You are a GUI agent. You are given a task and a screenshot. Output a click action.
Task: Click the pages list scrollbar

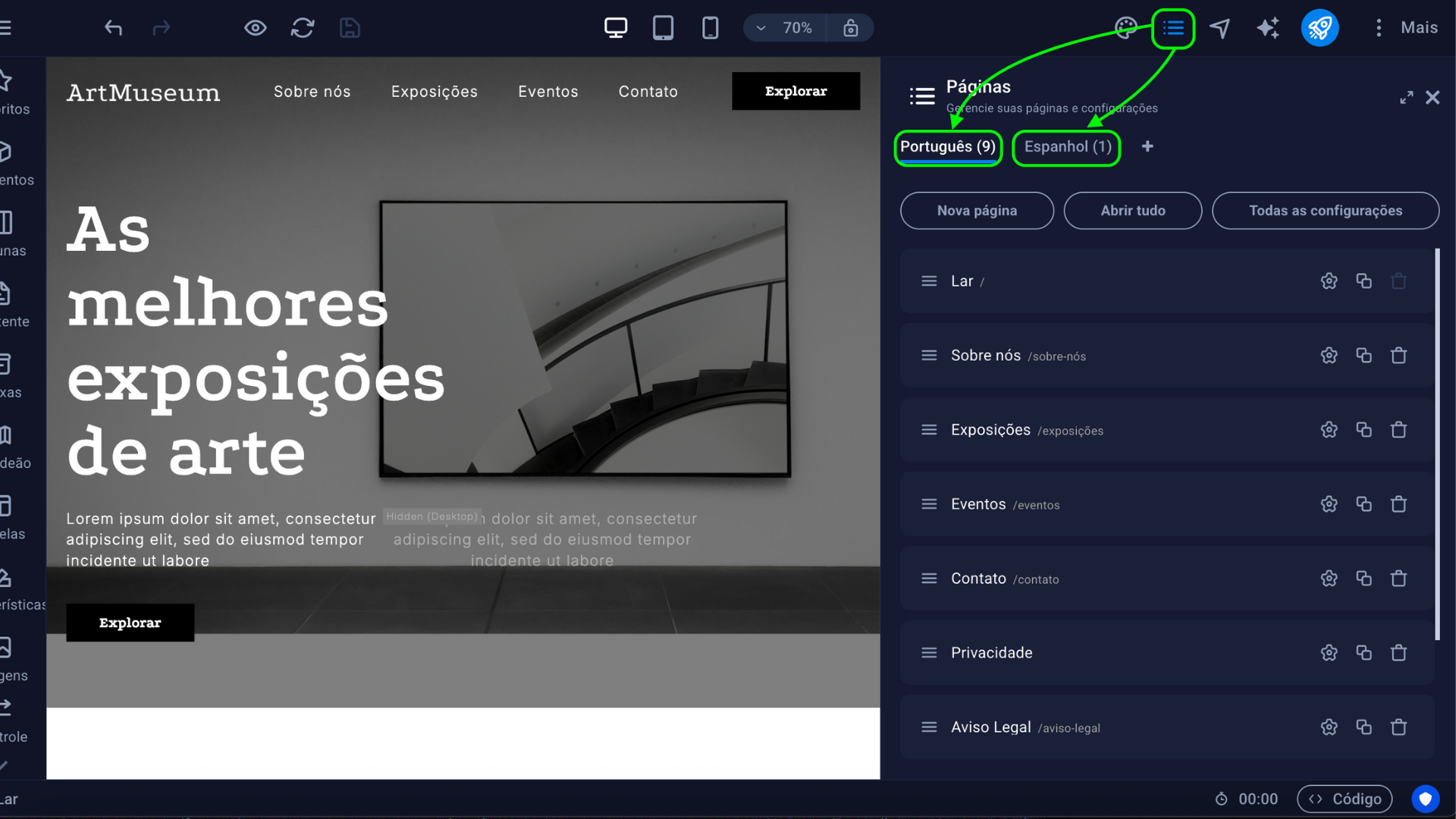point(1437,444)
